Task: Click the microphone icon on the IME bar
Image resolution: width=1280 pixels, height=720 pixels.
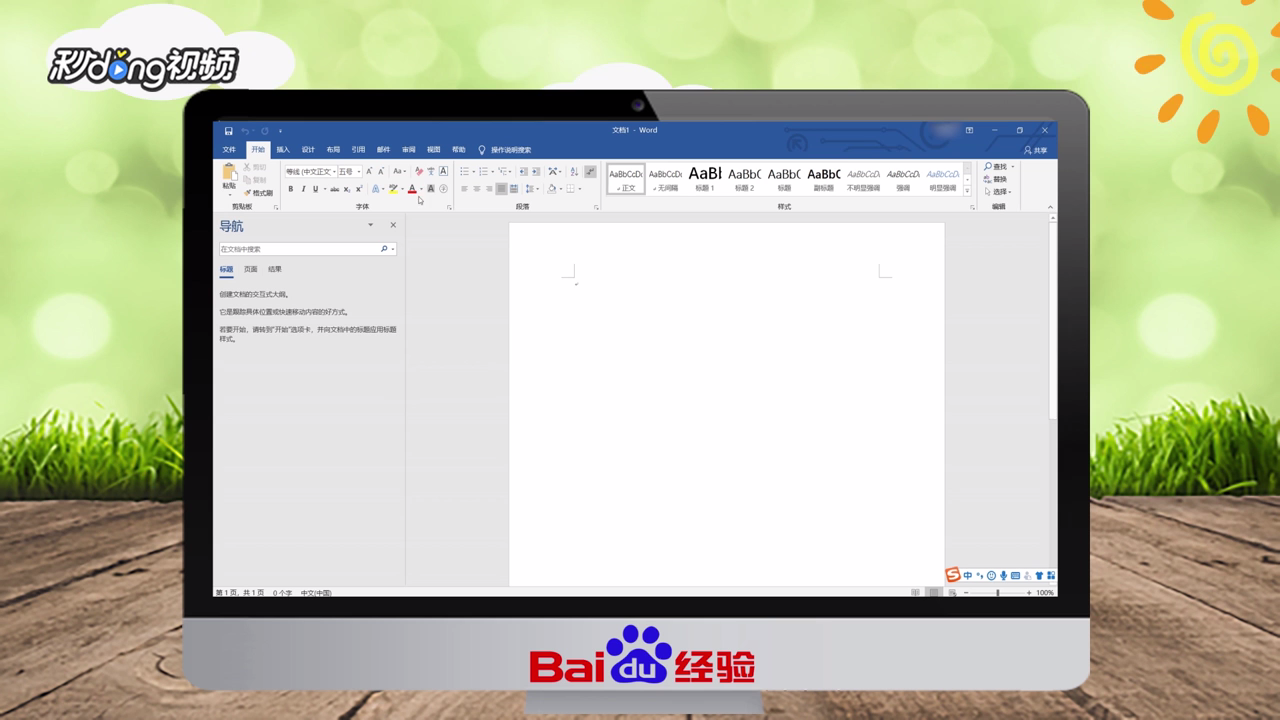Action: pos(1003,575)
